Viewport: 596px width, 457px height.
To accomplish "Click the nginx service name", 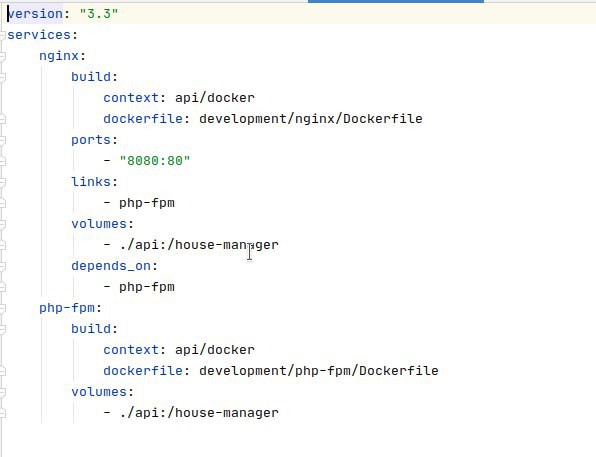I will pos(59,56).
